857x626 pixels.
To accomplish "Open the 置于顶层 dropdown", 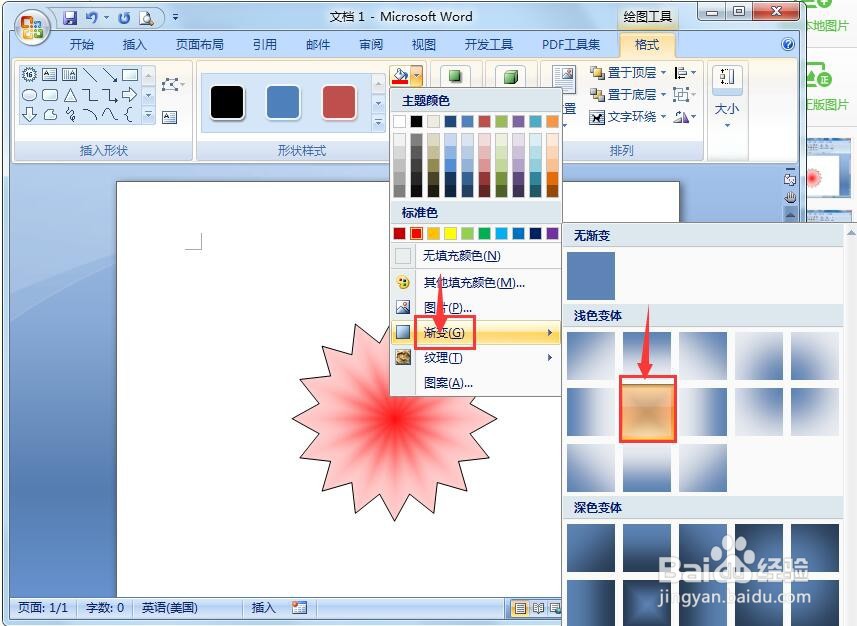I will pos(628,73).
